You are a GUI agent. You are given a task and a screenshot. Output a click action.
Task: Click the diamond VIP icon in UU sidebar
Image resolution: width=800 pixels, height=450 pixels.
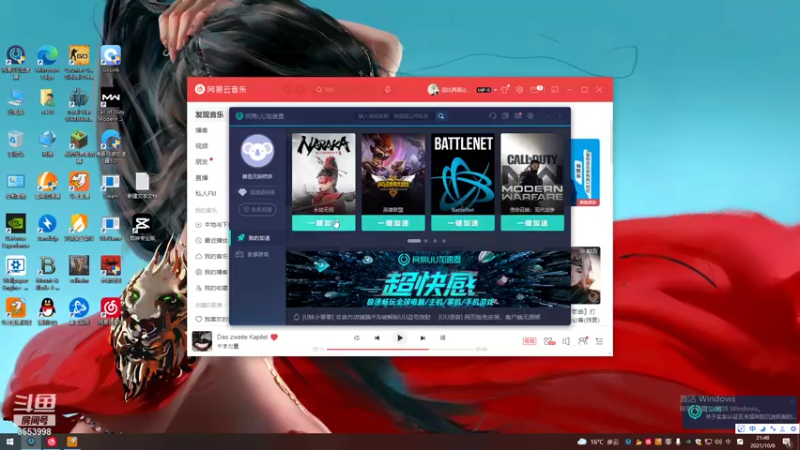pos(242,192)
